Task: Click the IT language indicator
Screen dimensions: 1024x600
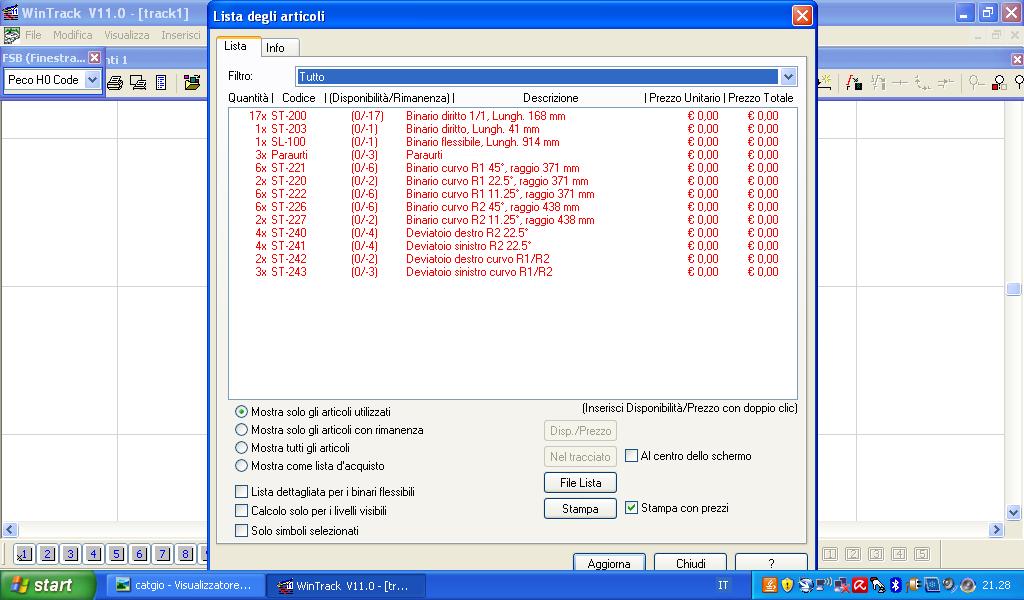Action: click(x=723, y=585)
